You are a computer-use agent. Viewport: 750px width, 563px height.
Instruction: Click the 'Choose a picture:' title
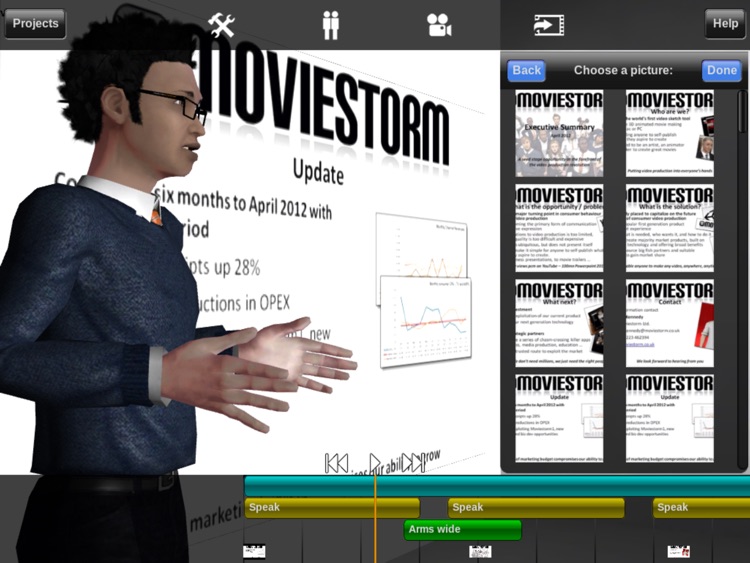623,70
